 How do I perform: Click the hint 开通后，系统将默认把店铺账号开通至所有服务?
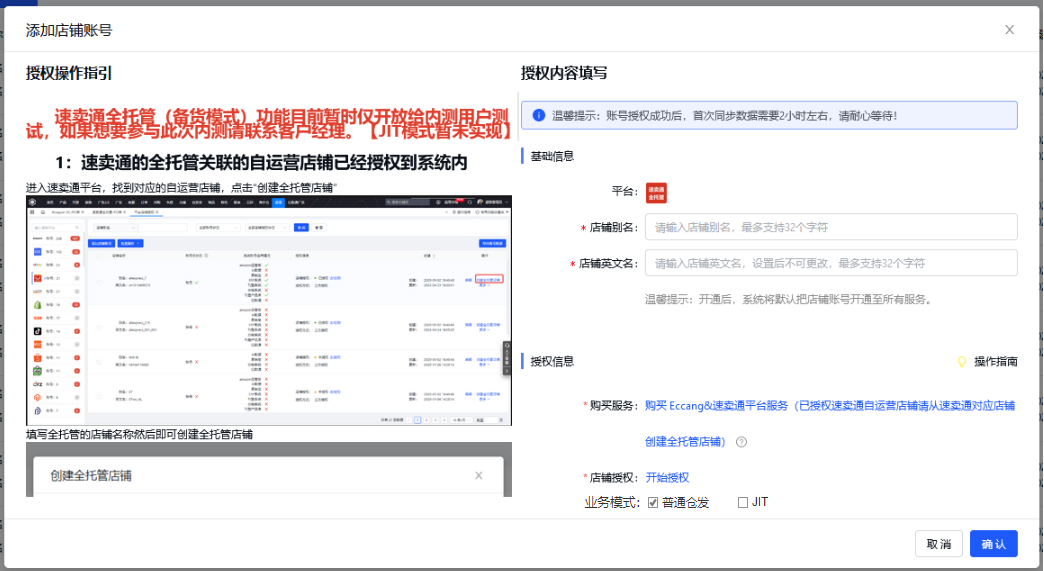coord(788,299)
